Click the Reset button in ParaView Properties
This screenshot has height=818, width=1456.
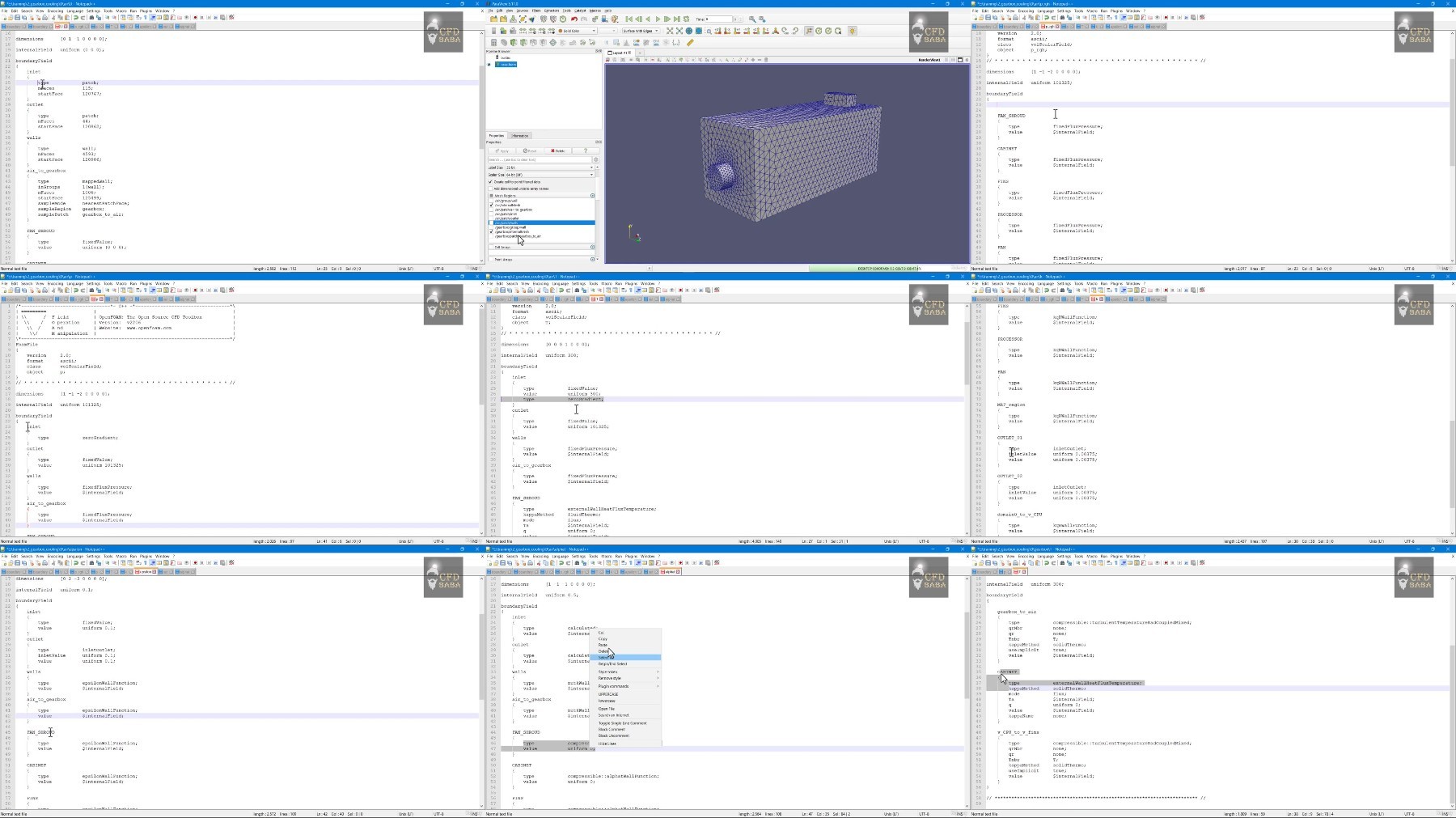tap(530, 150)
